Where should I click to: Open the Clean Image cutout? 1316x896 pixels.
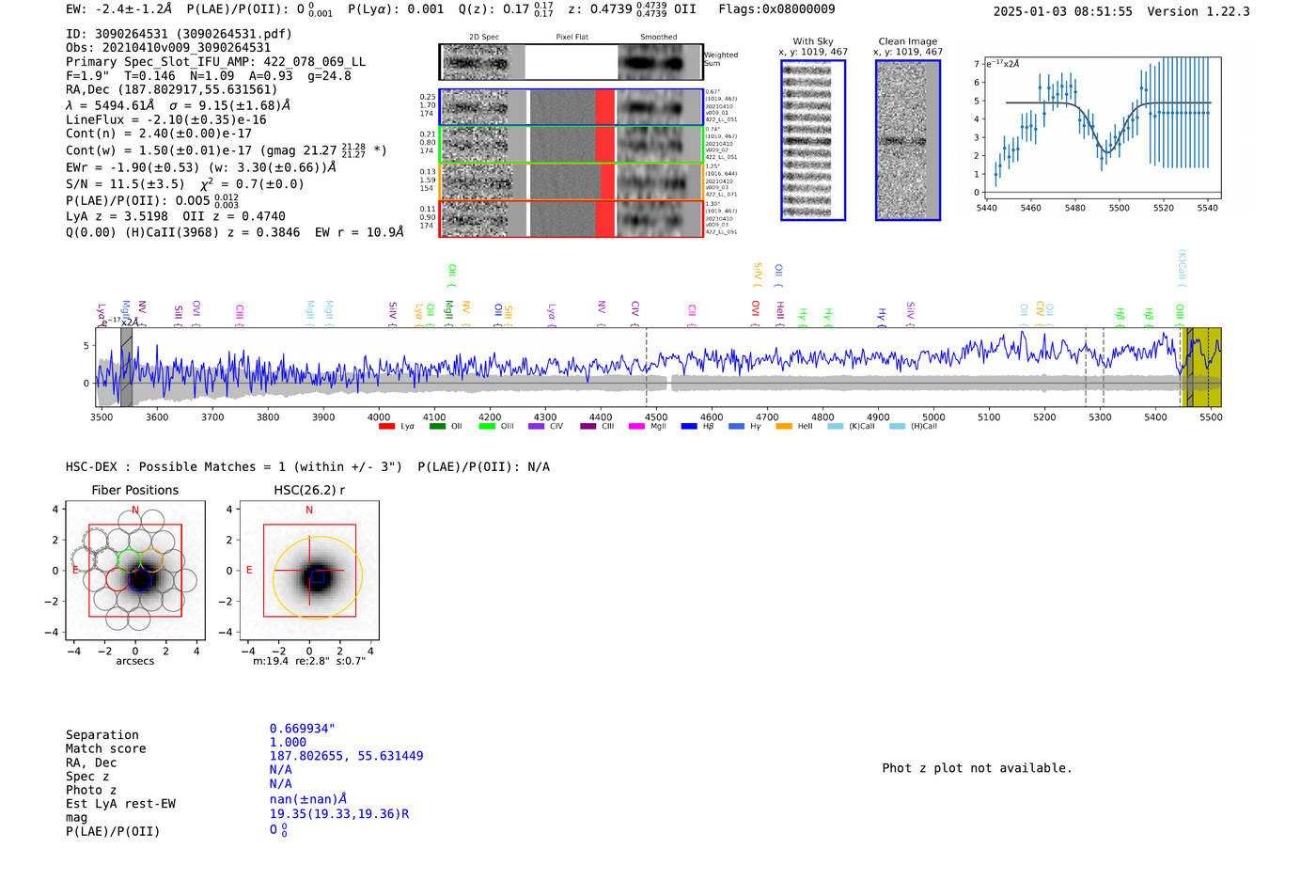[x=908, y=140]
